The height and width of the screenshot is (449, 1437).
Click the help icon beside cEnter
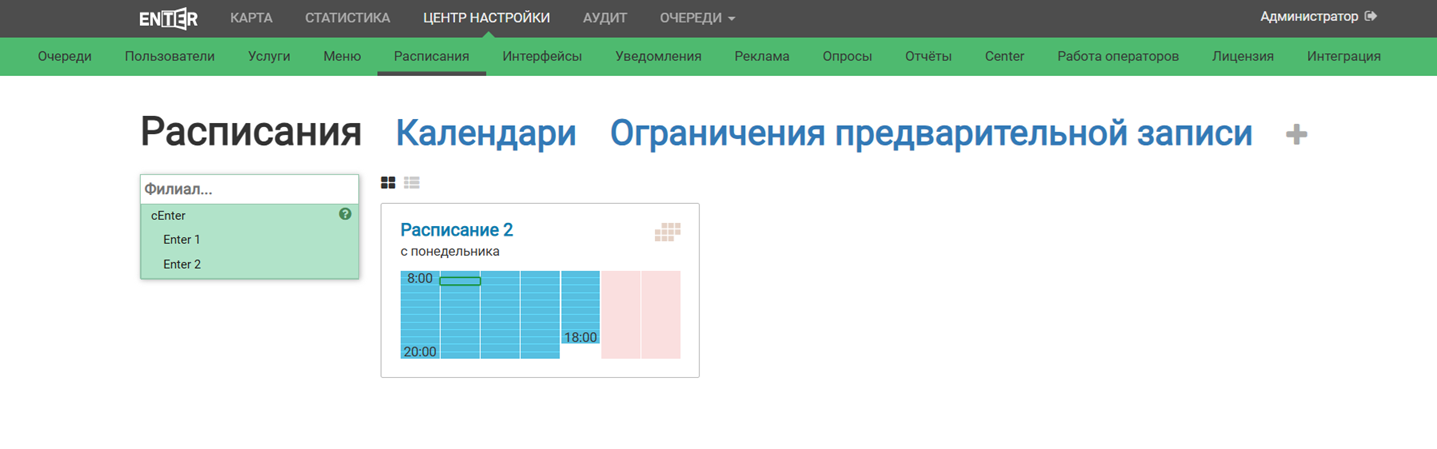coord(345,214)
